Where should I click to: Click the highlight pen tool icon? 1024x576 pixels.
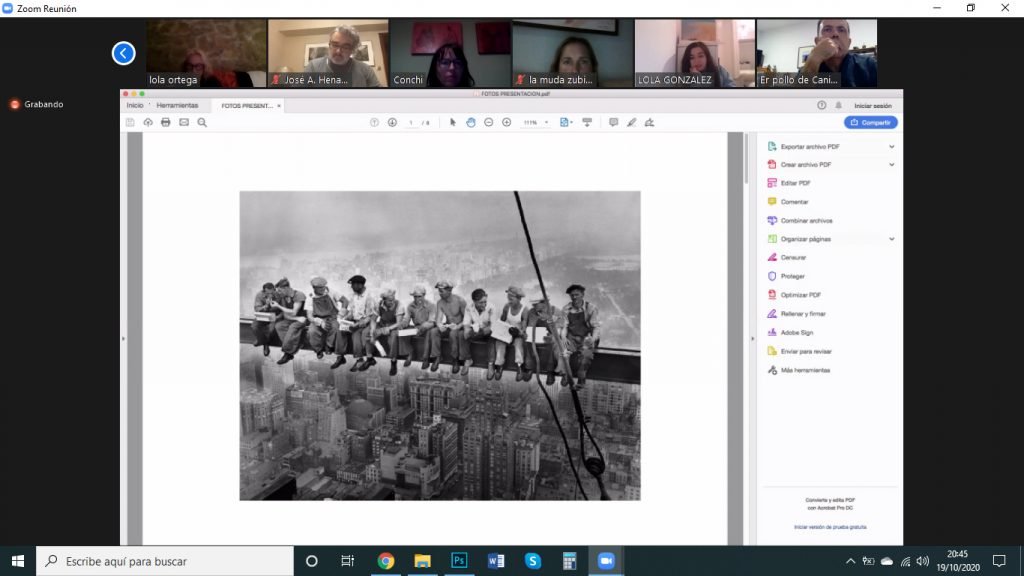631,122
